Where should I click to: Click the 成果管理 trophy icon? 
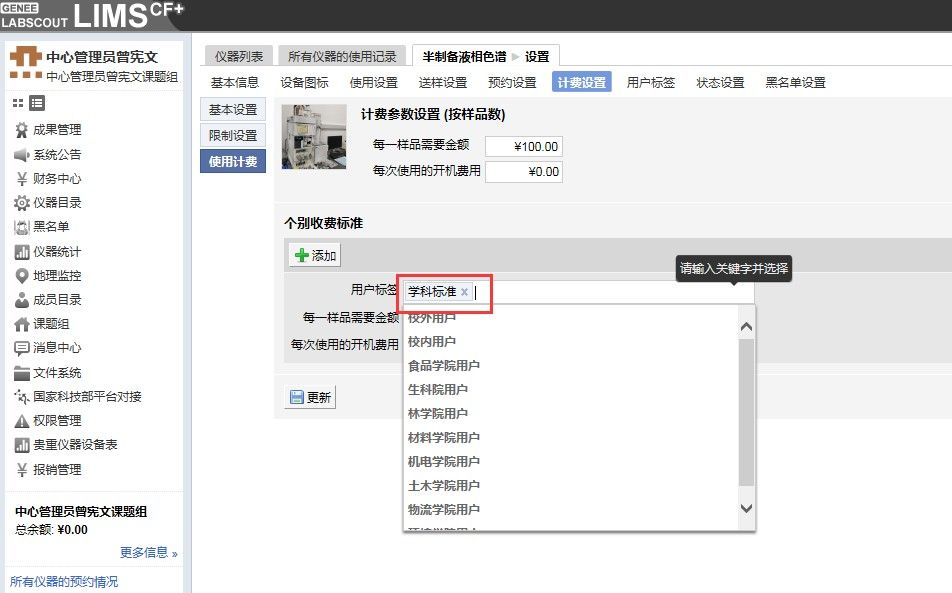pyautogui.click(x=21, y=130)
